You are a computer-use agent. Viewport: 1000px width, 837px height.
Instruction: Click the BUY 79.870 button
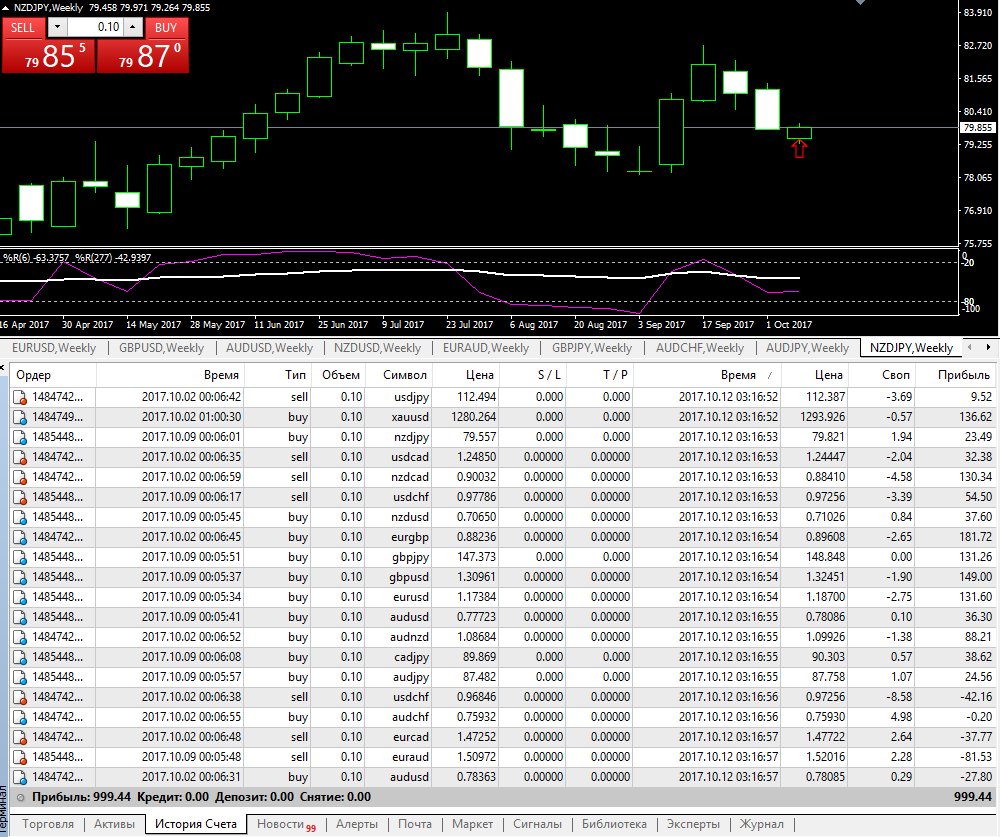click(x=143, y=46)
